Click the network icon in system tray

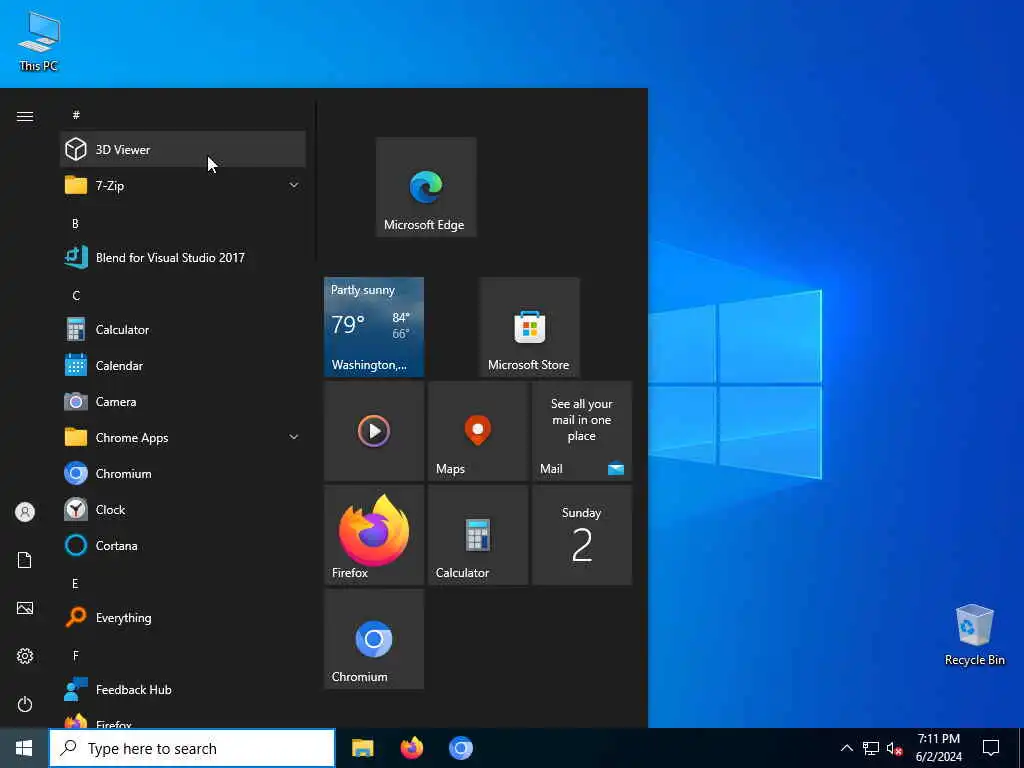pyautogui.click(x=871, y=748)
